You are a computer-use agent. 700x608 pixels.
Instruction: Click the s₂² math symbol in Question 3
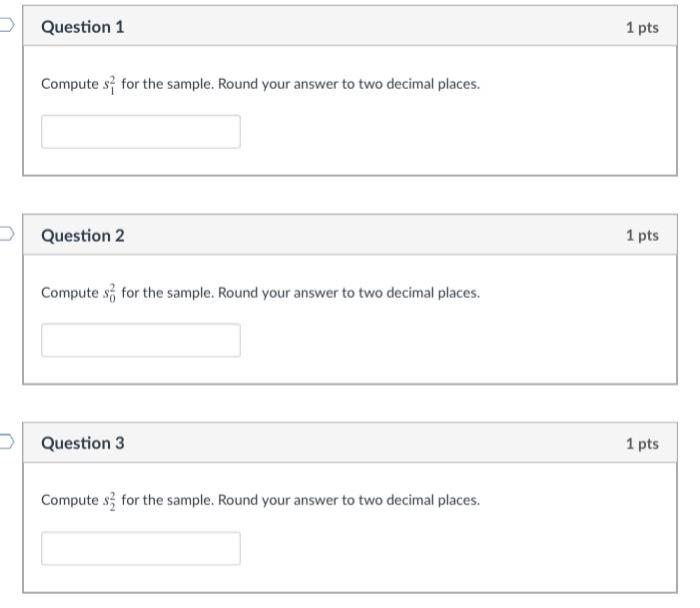point(110,499)
